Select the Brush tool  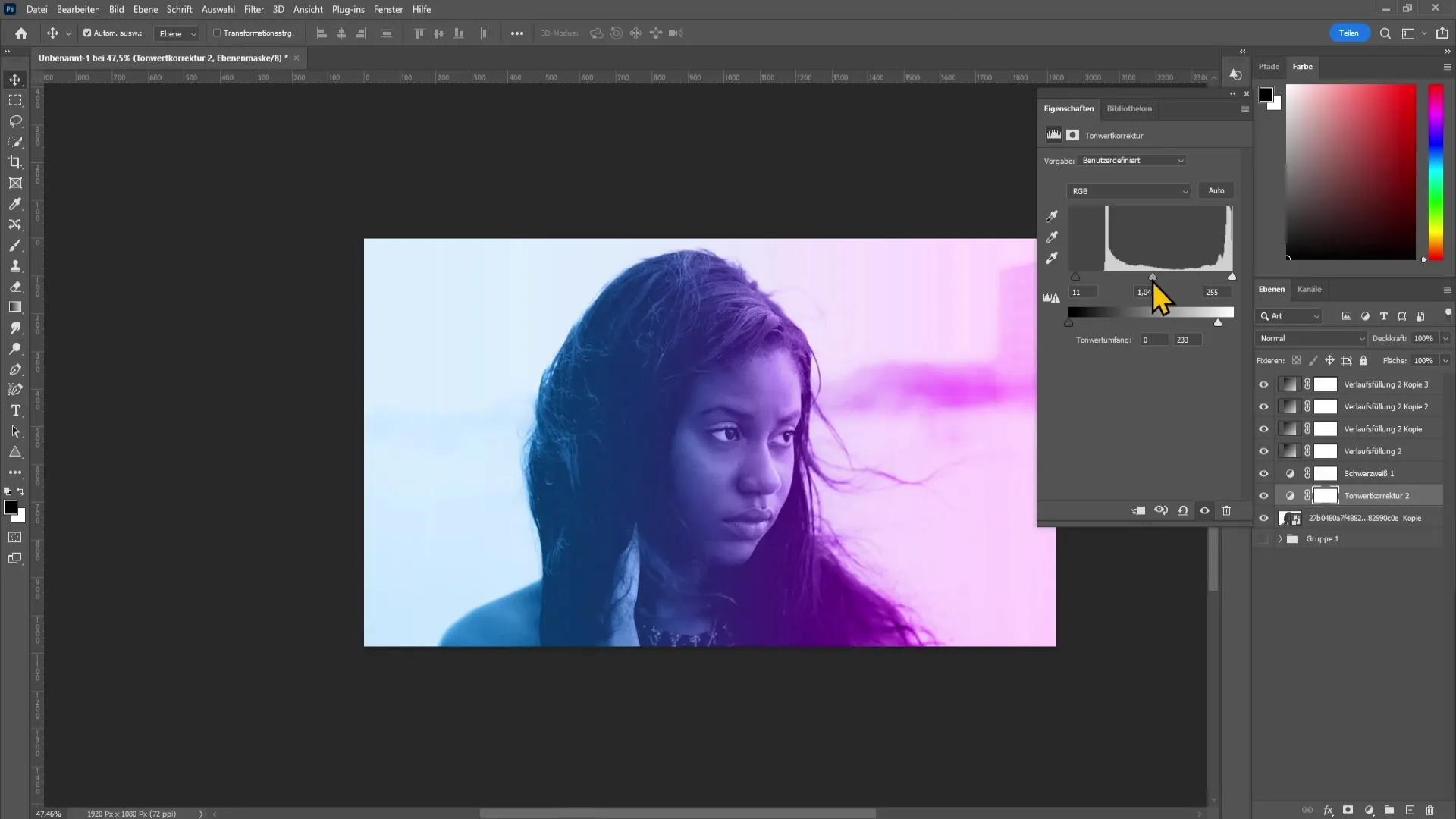click(15, 246)
